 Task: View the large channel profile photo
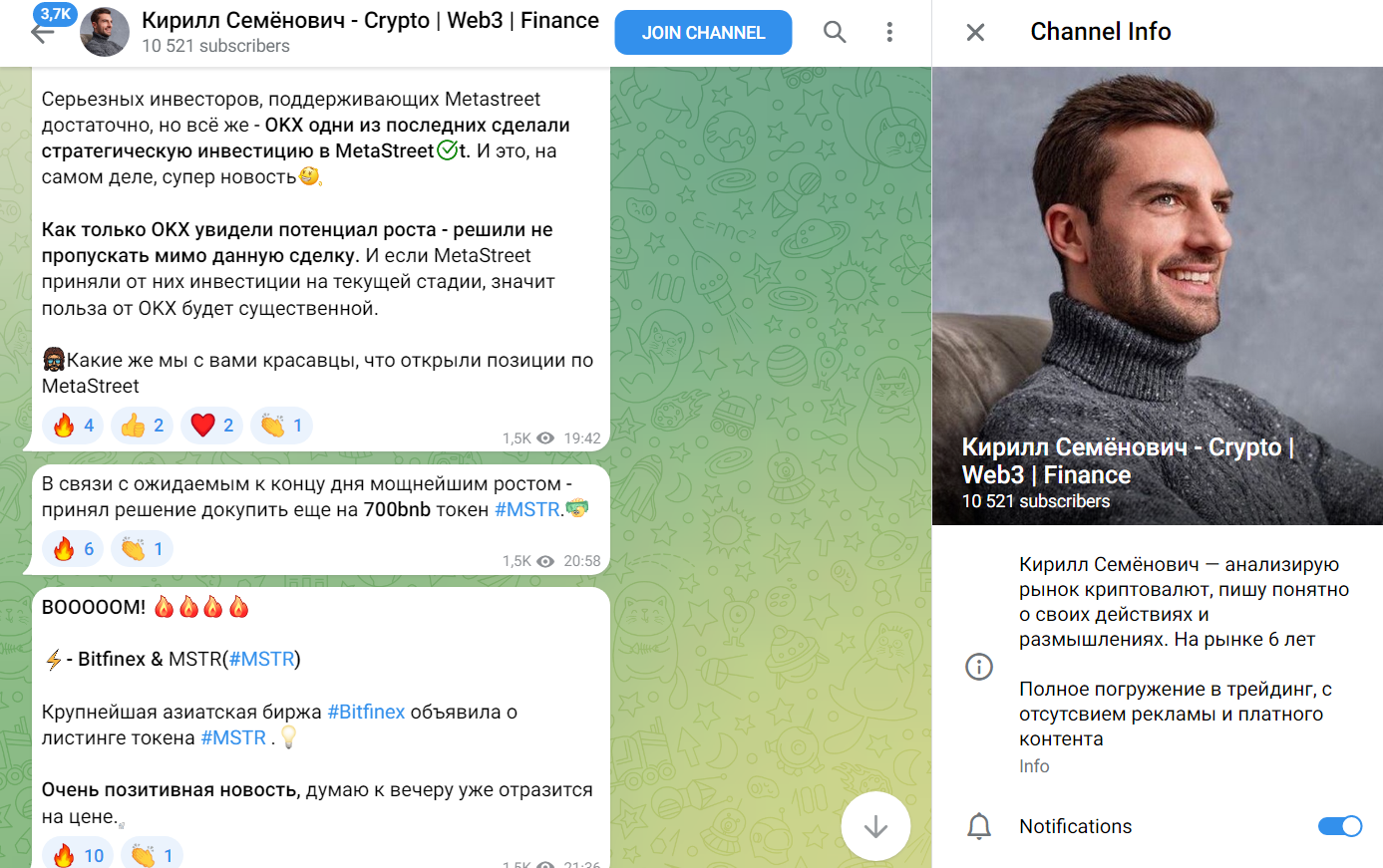(x=1158, y=296)
